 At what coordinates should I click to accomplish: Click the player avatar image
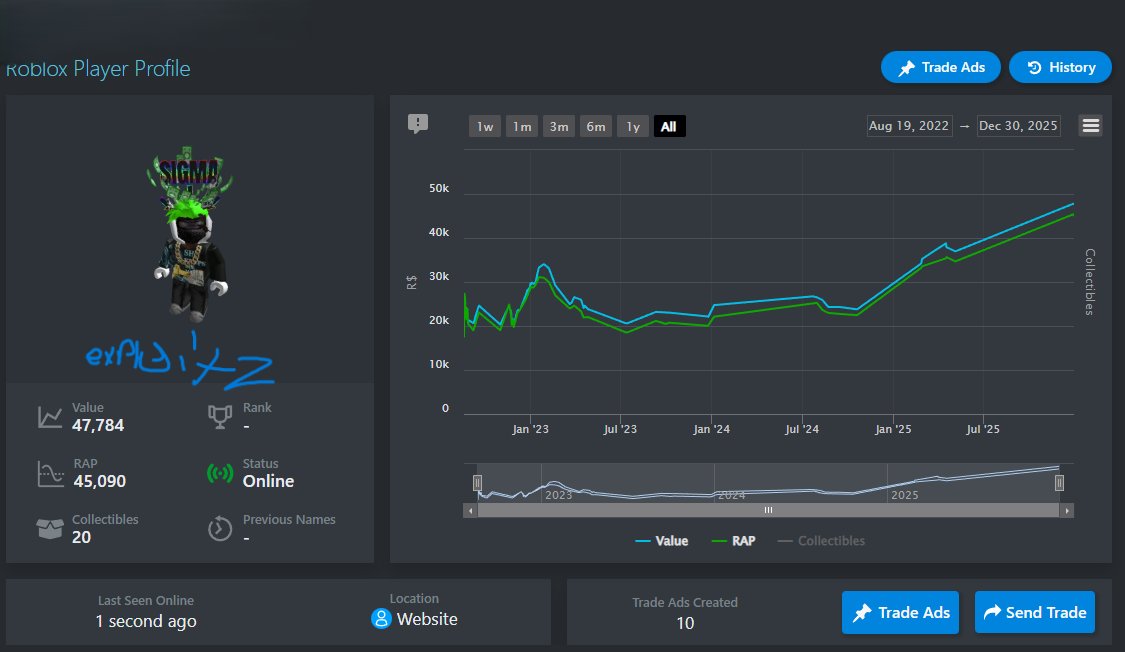point(190,234)
